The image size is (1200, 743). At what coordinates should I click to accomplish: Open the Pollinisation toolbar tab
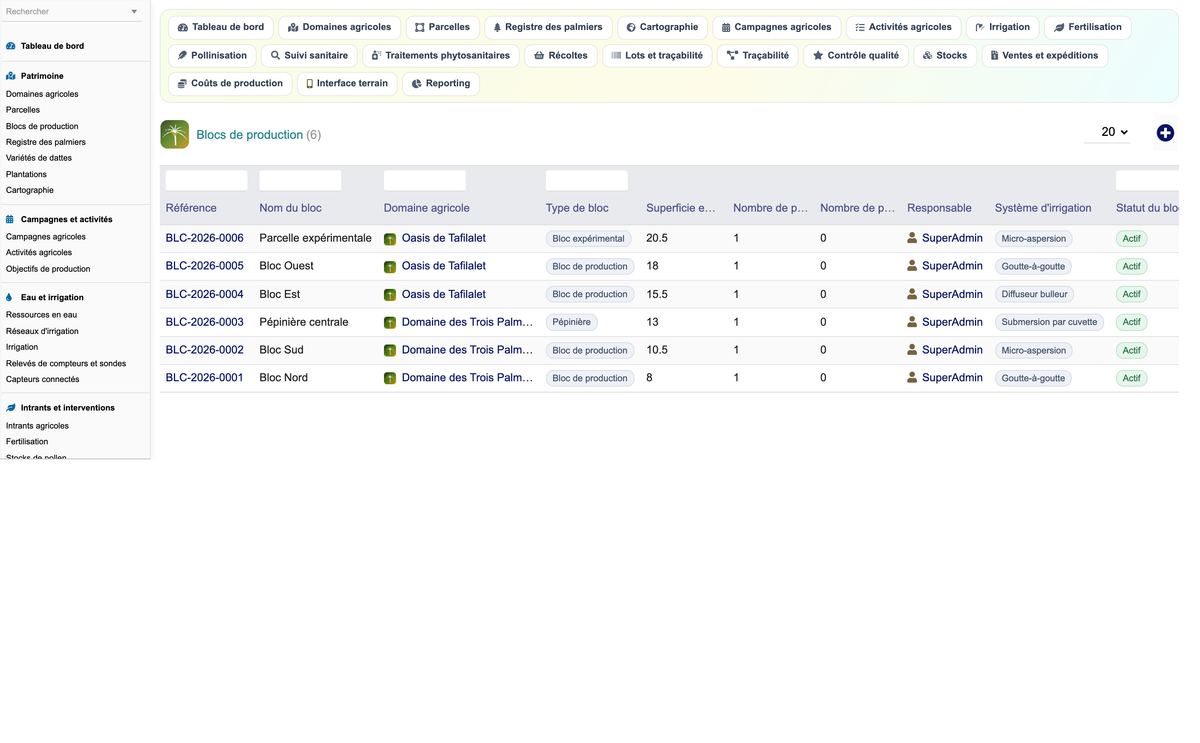(212, 55)
